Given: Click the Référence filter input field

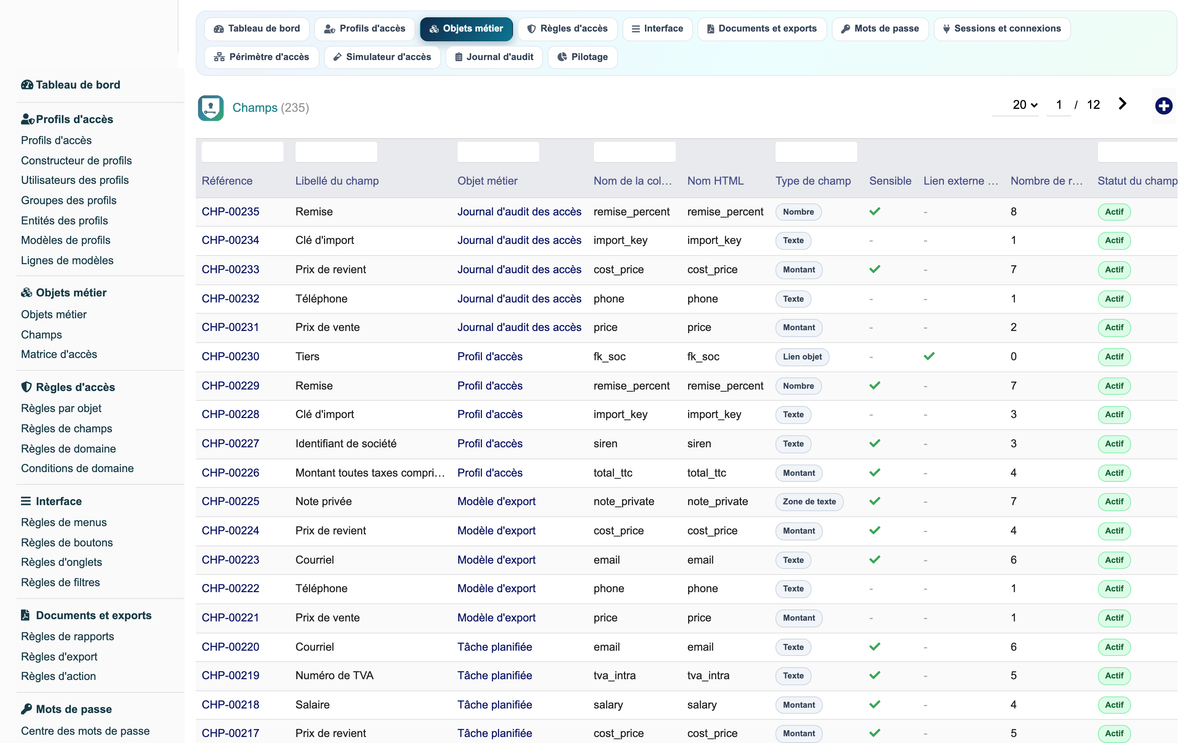Looking at the screenshot, I should [x=243, y=152].
